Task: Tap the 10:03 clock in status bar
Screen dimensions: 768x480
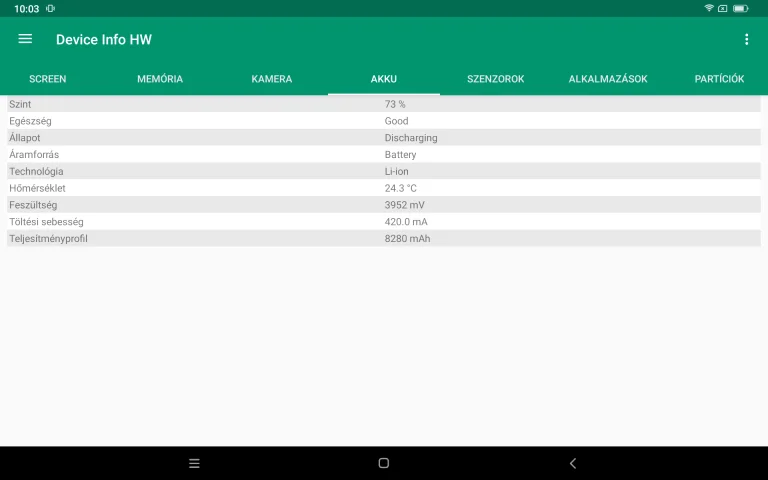Action: (26, 9)
